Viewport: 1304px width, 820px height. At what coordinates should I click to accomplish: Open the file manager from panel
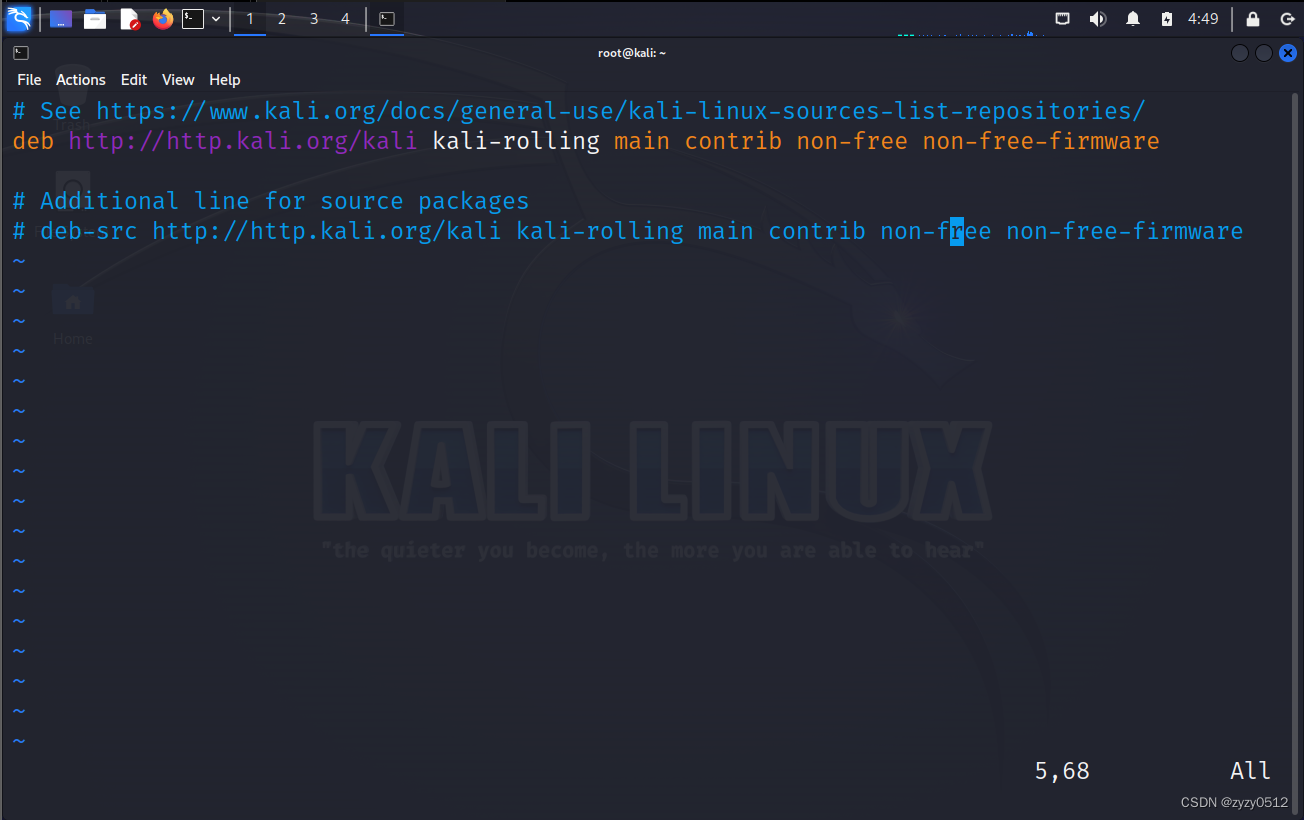coord(95,18)
